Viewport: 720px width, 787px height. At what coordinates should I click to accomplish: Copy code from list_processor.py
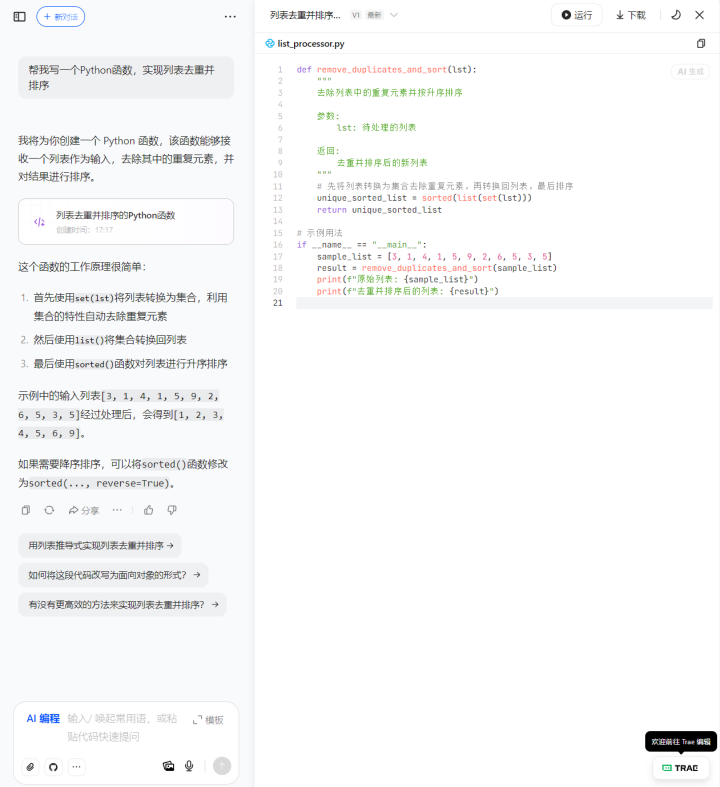coord(700,44)
